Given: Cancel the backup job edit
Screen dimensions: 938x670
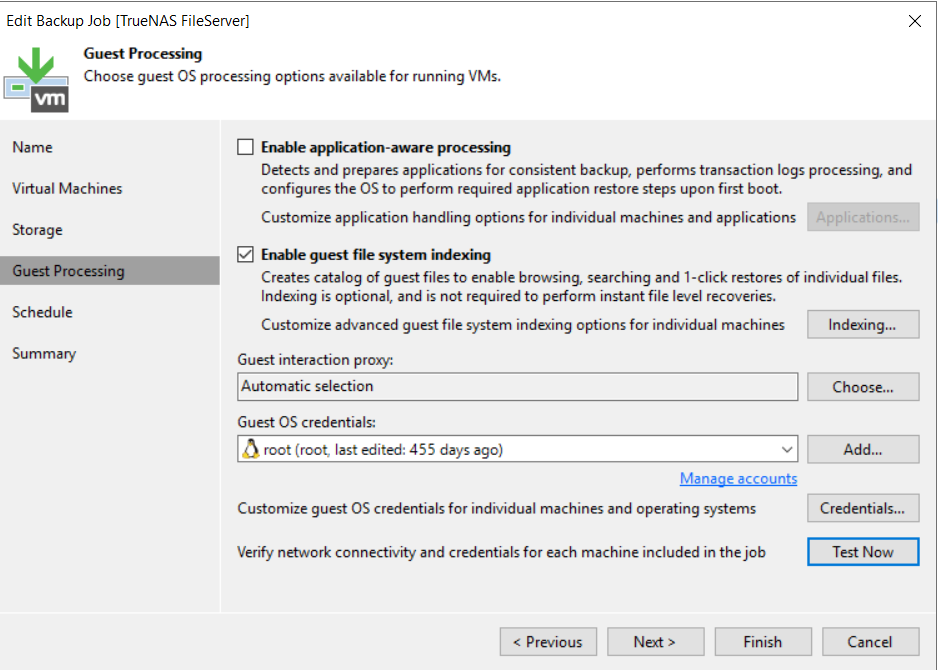Looking at the screenshot, I should 870,642.
